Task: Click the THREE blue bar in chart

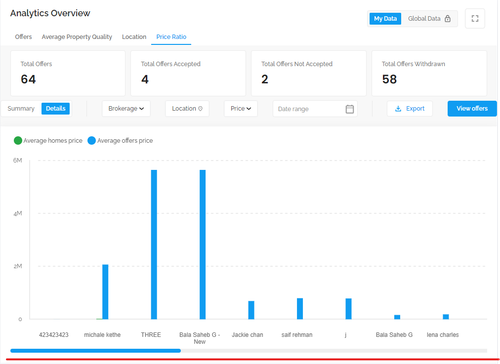Action: [x=154, y=245]
